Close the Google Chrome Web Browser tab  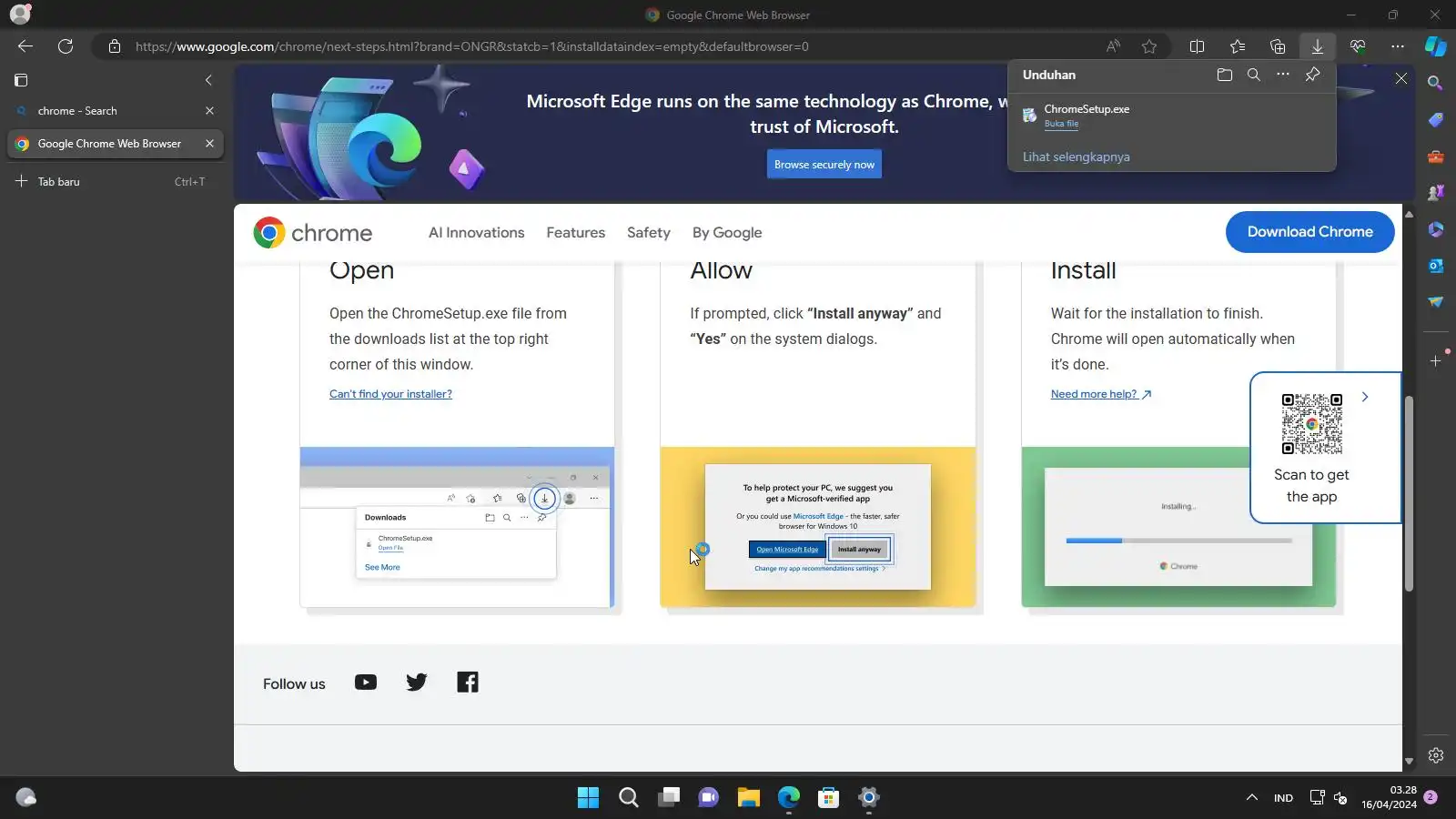pos(209,144)
